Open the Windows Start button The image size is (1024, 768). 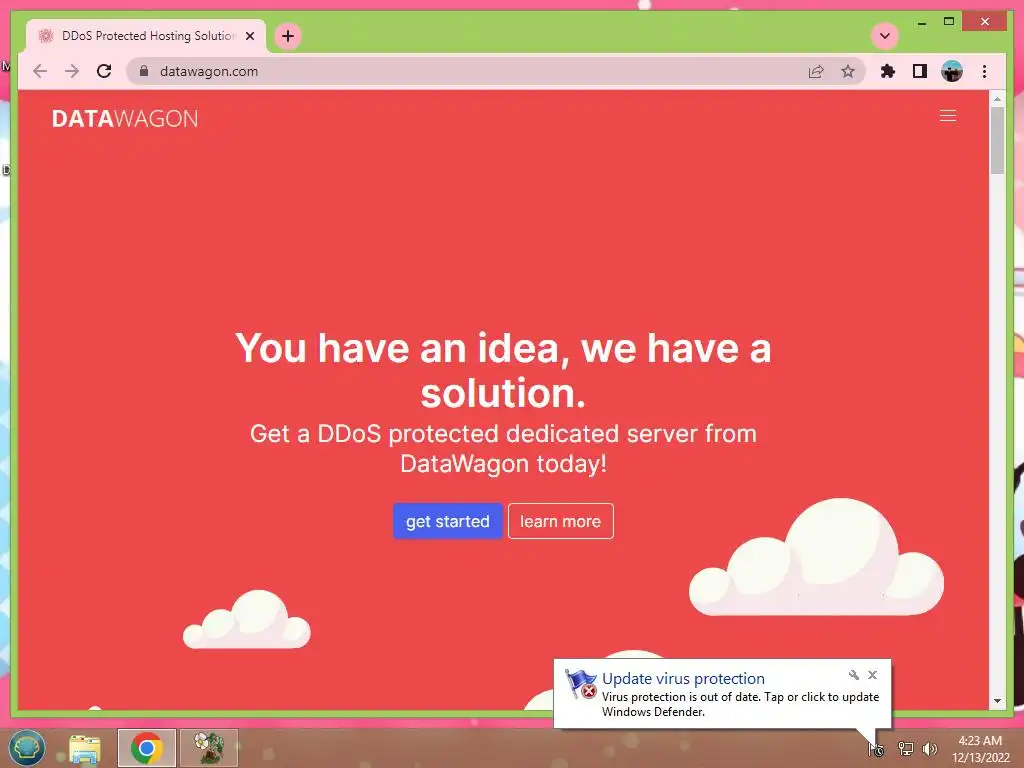click(x=27, y=748)
